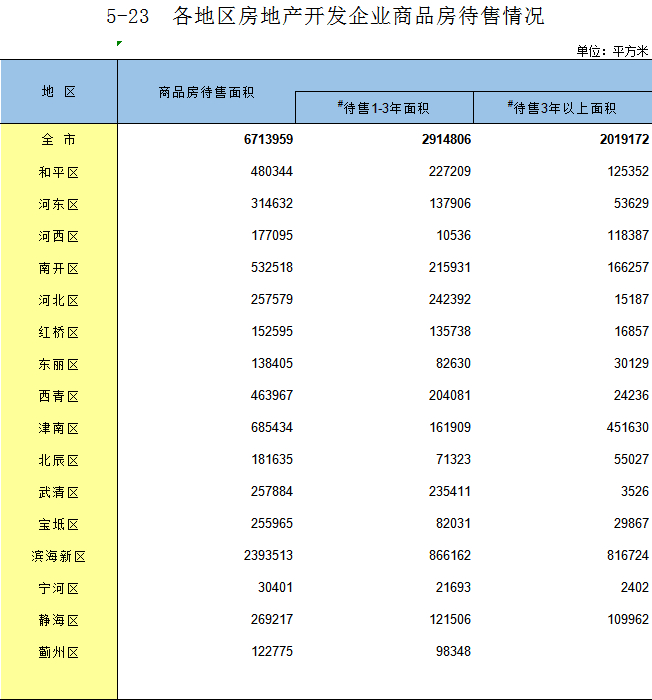The width and height of the screenshot is (652, 700).
Task: Click the value 242392
Action: [450, 300]
